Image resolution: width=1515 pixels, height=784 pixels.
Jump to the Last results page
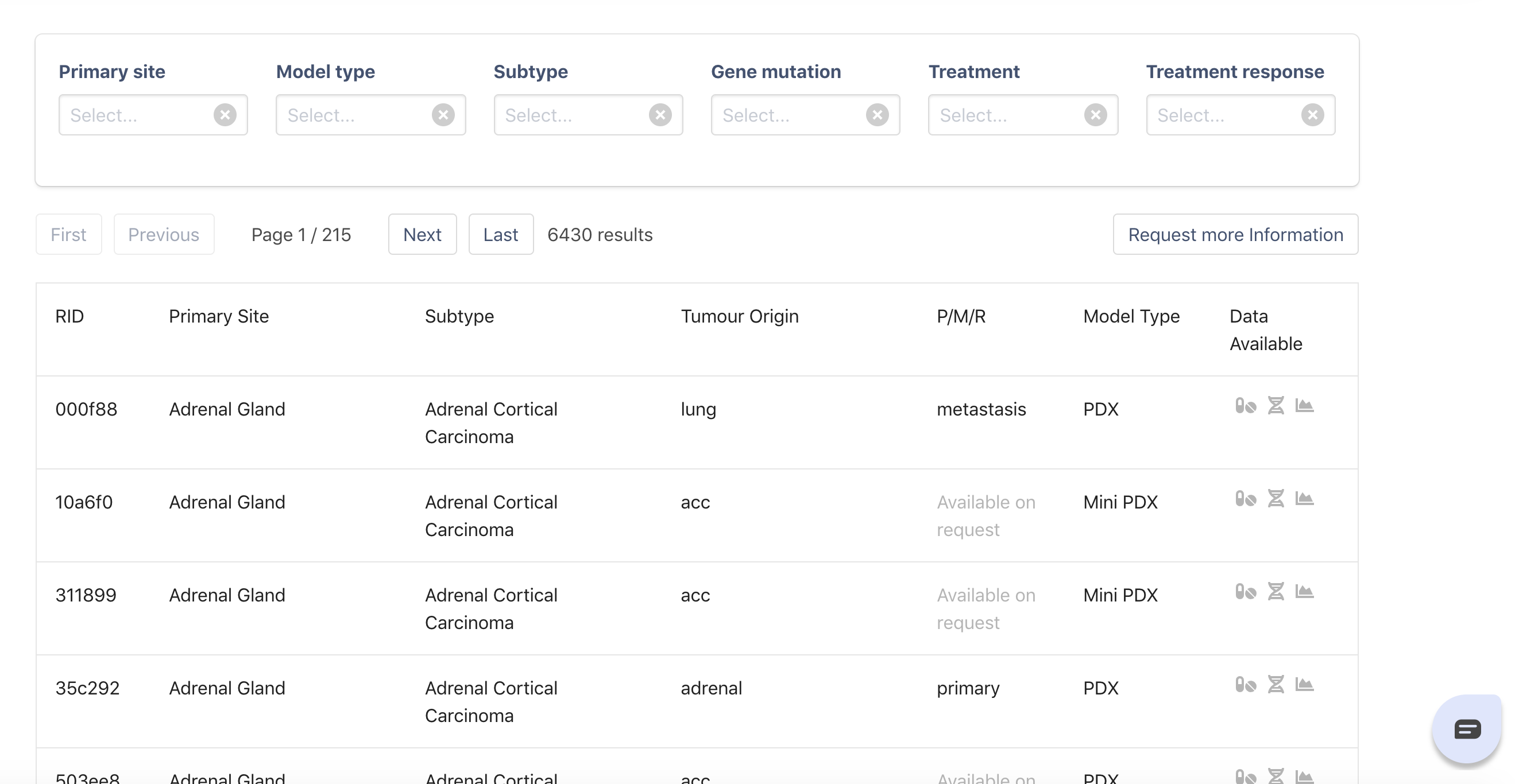coord(500,235)
